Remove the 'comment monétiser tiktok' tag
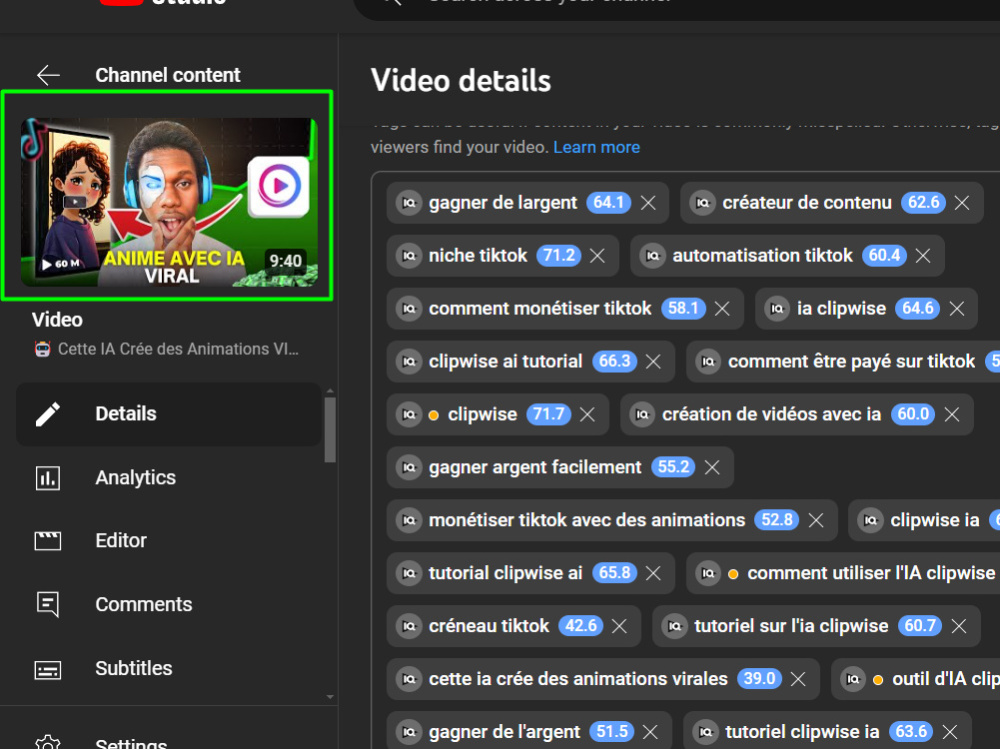 pos(723,309)
